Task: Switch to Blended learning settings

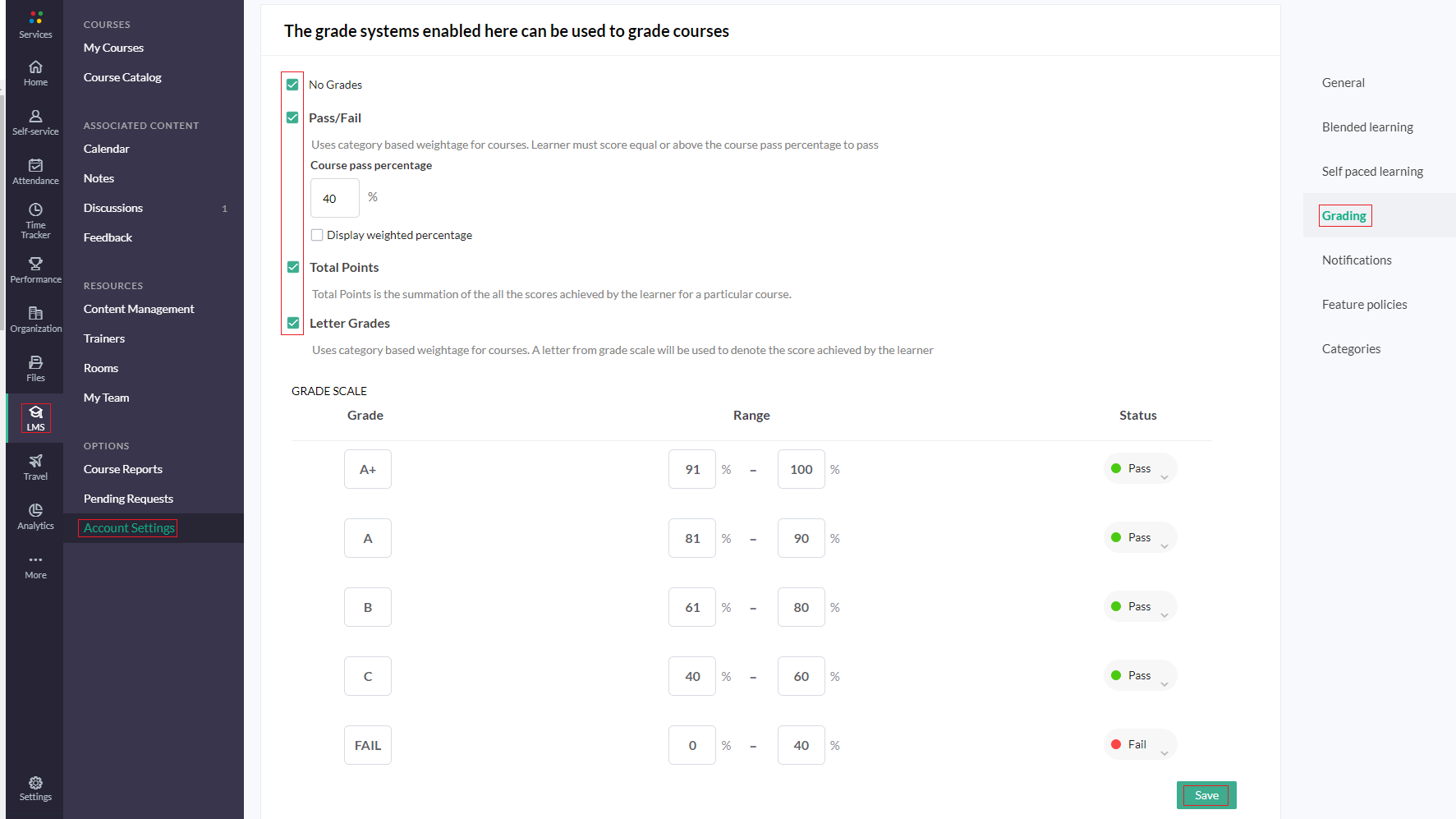Action: 1367,127
